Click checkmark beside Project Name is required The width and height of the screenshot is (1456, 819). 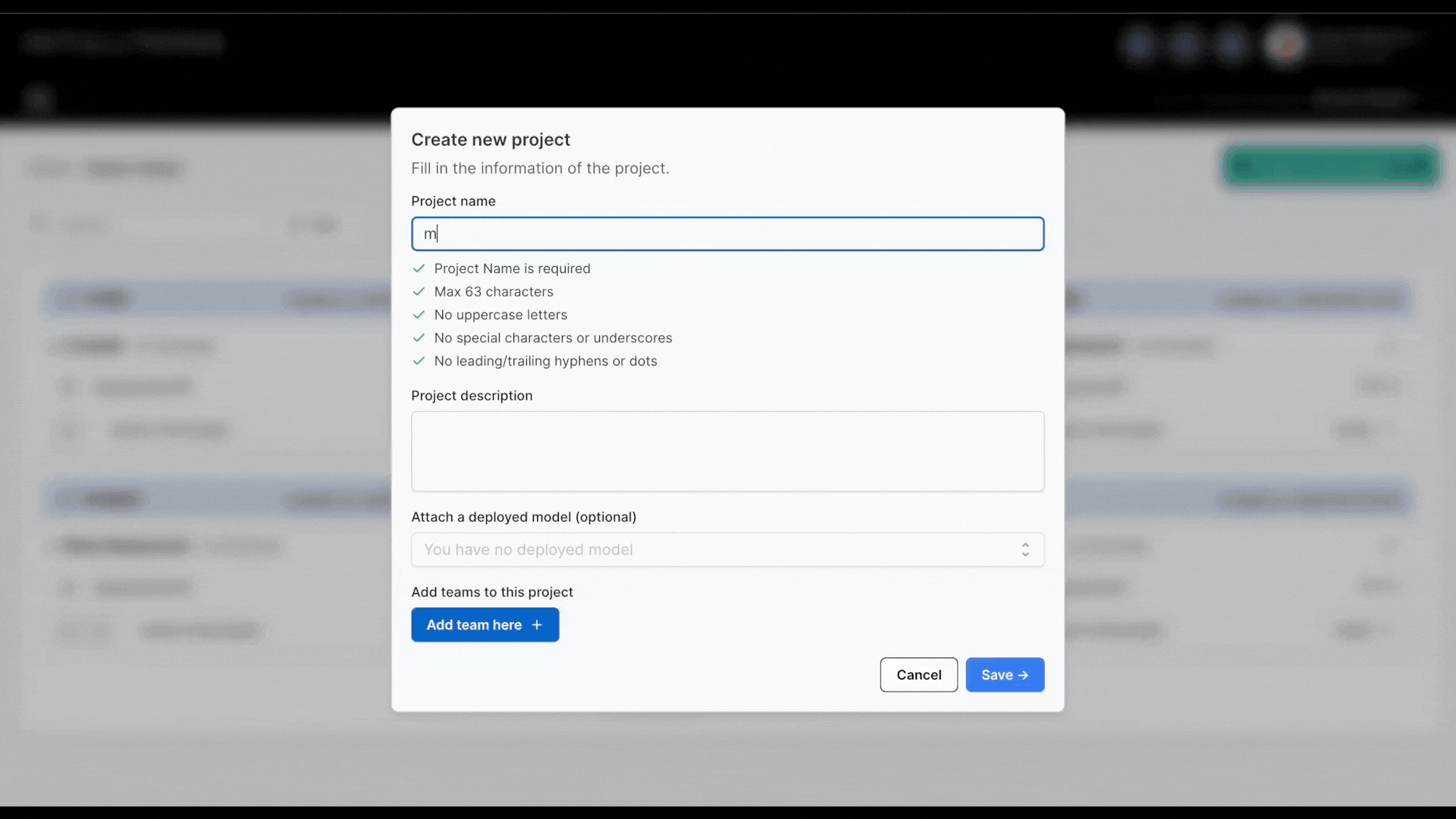(419, 268)
